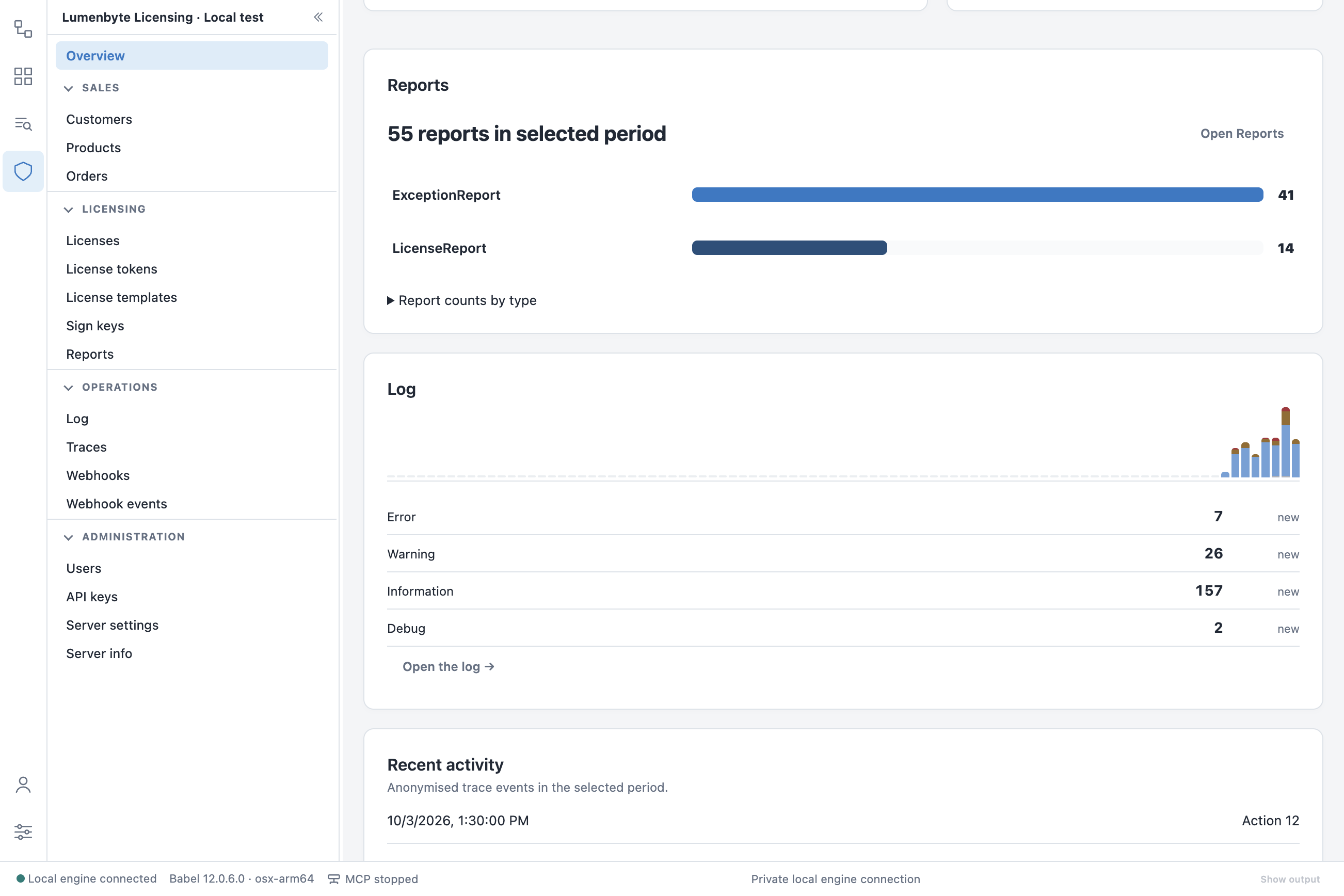Open Licenses in the sidebar

coord(92,241)
